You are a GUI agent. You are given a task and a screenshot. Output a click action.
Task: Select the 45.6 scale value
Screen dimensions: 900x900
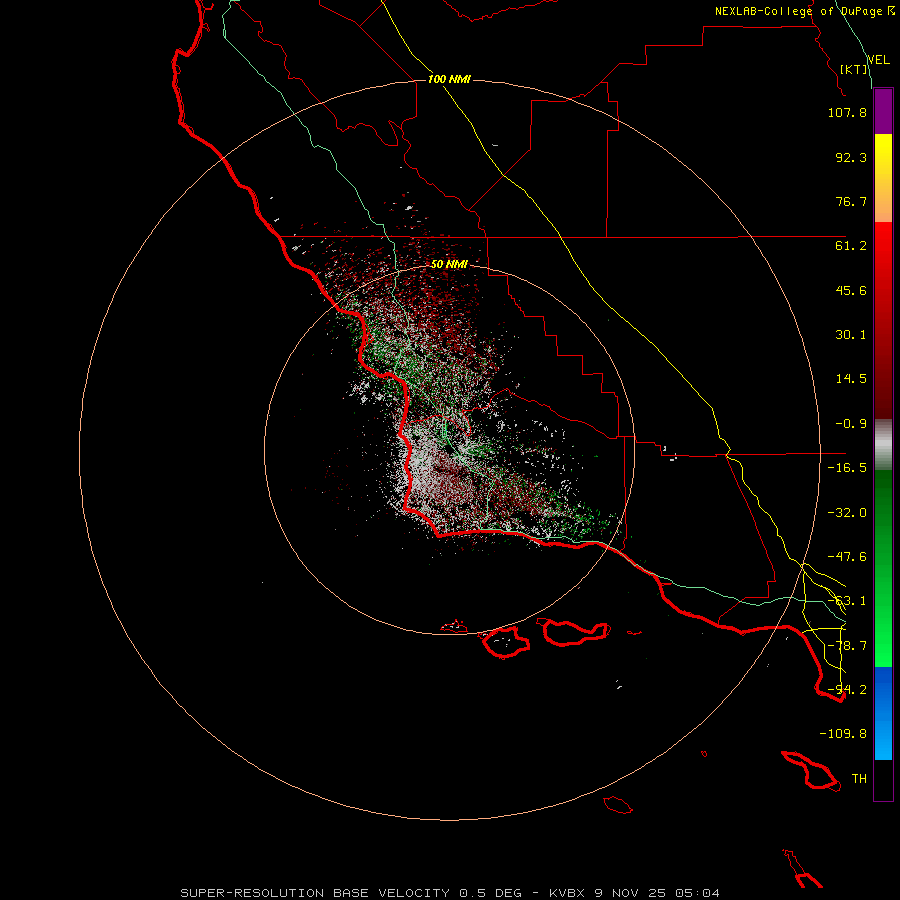click(851, 290)
